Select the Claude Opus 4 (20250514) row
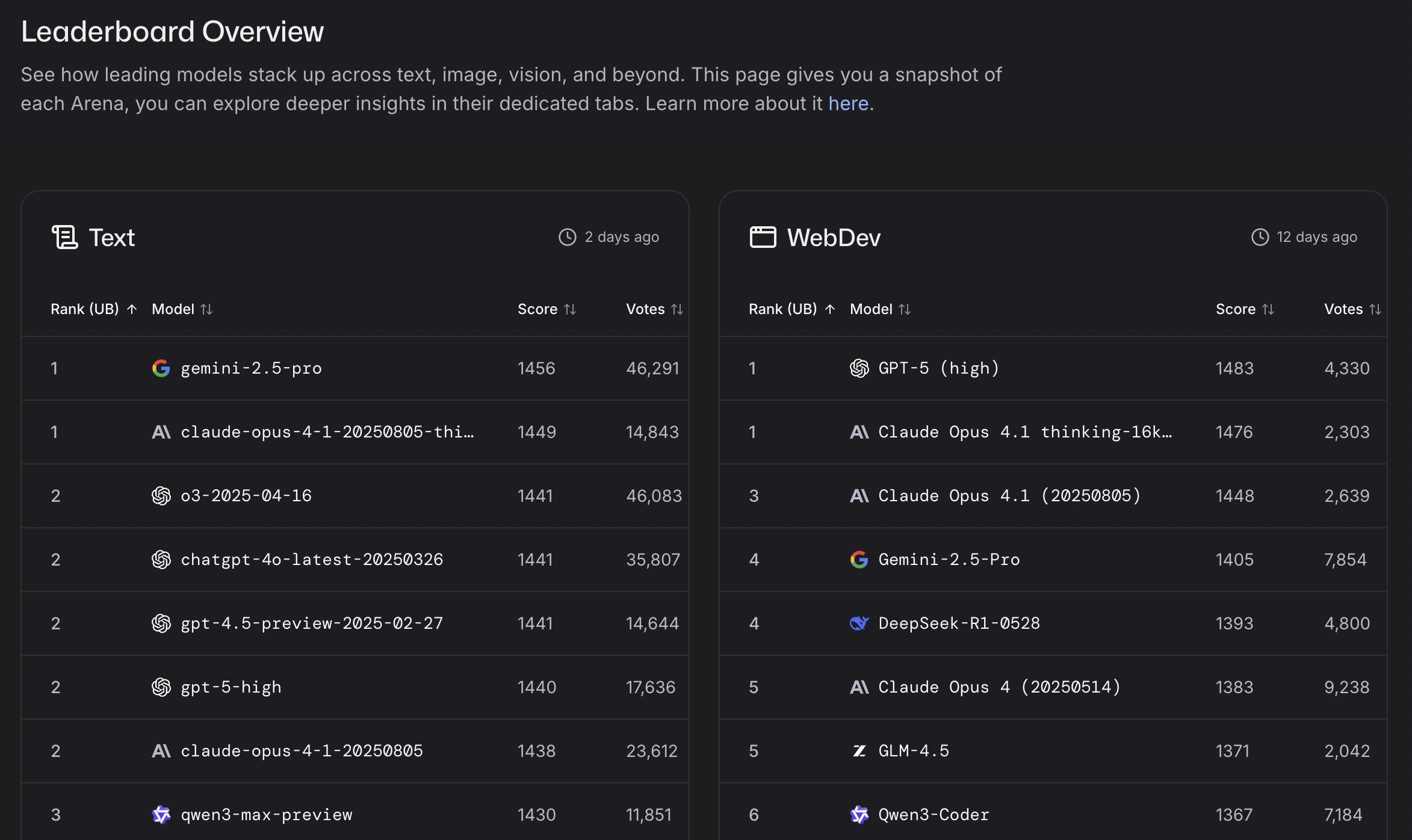 pos(999,687)
